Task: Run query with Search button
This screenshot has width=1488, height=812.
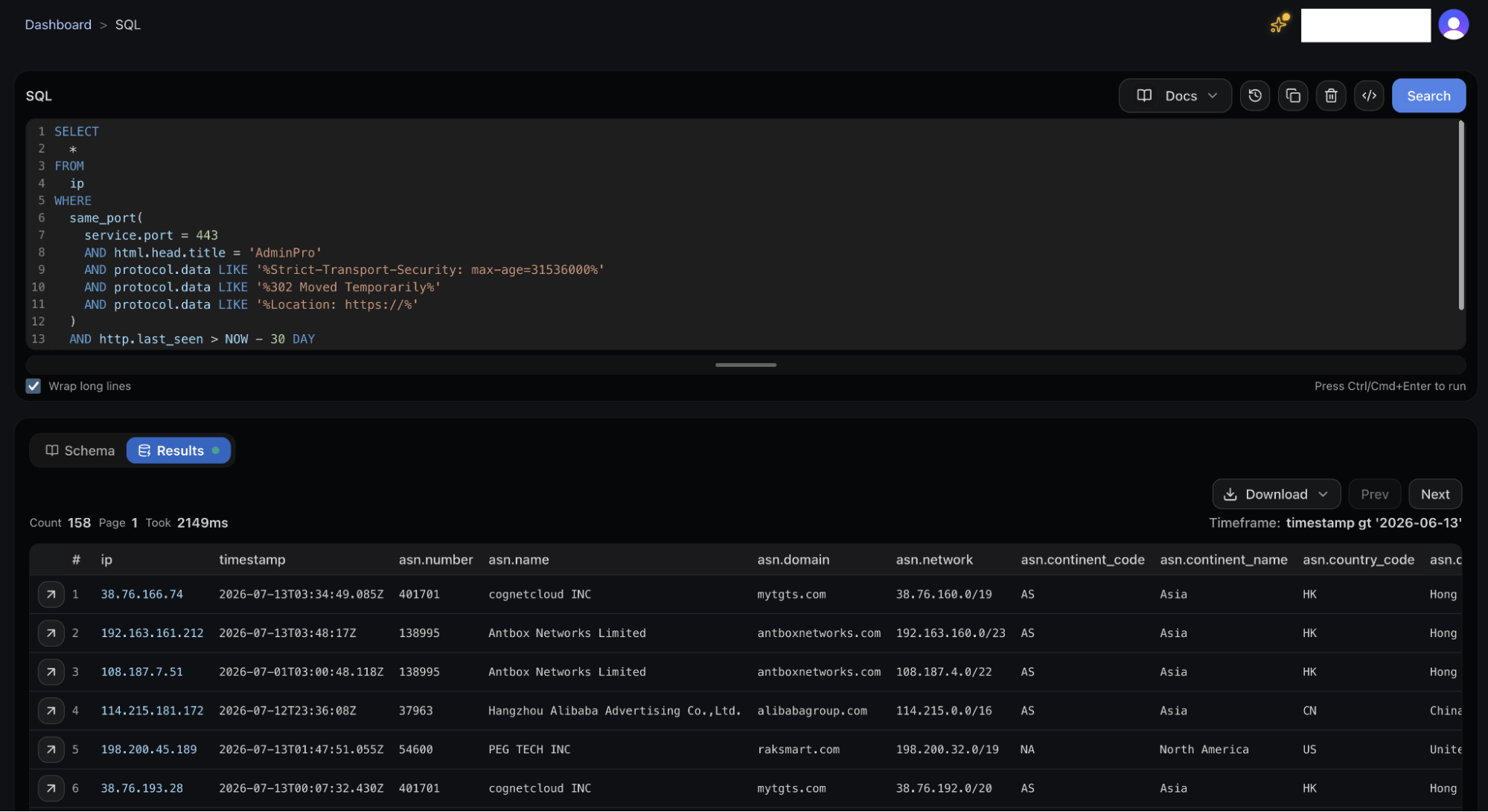Action: pos(1428,96)
